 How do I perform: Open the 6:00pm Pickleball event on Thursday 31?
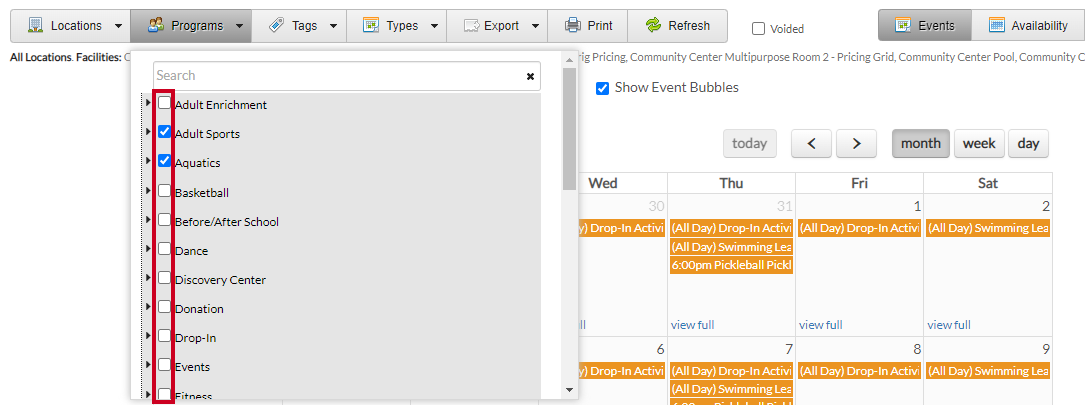731,265
